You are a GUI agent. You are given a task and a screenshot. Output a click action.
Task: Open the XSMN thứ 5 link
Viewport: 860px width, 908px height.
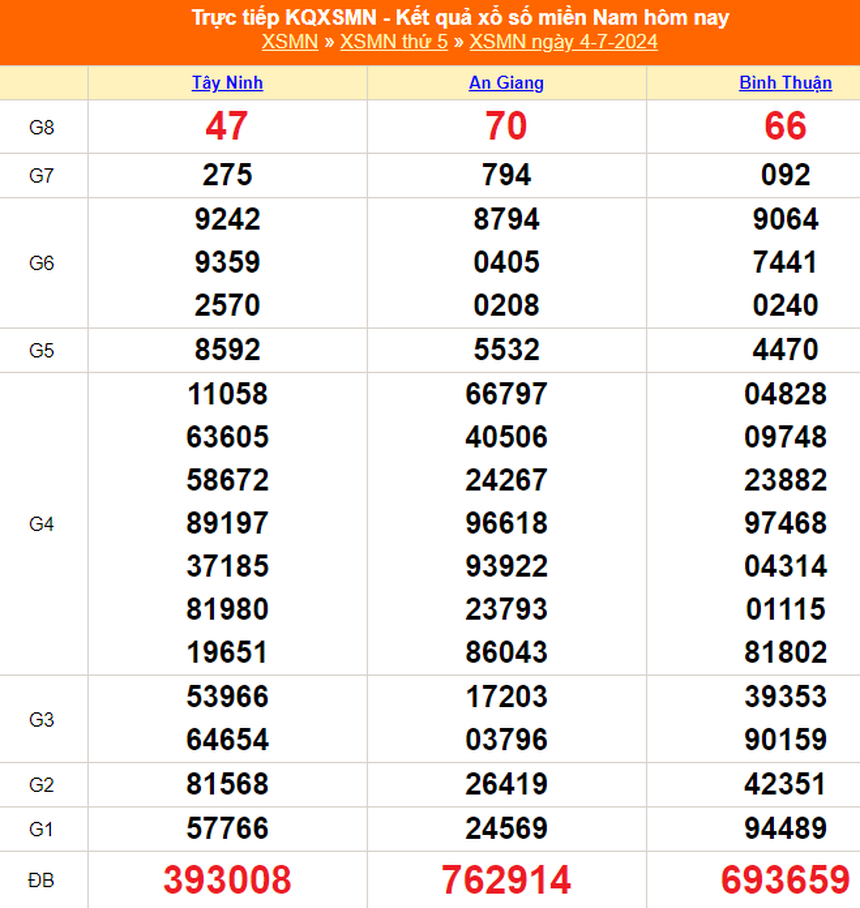click(x=394, y=42)
